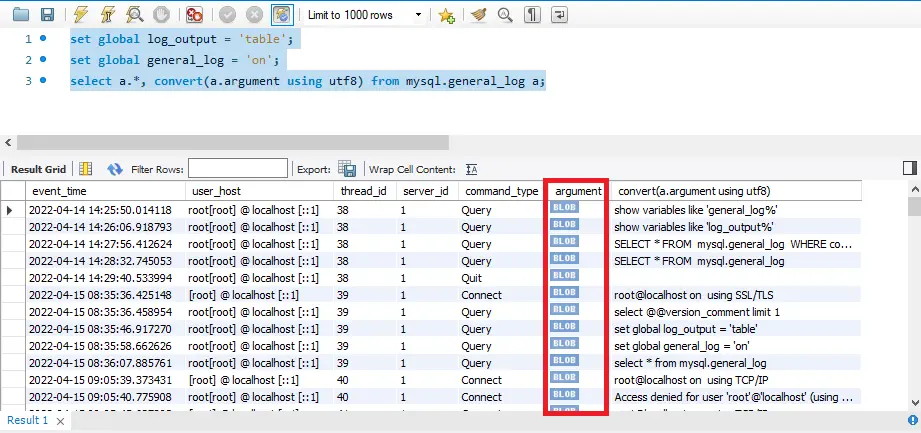Refresh results with the blue arrows icon
The width and height of the screenshot is (921, 433).
(x=115, y=169)
